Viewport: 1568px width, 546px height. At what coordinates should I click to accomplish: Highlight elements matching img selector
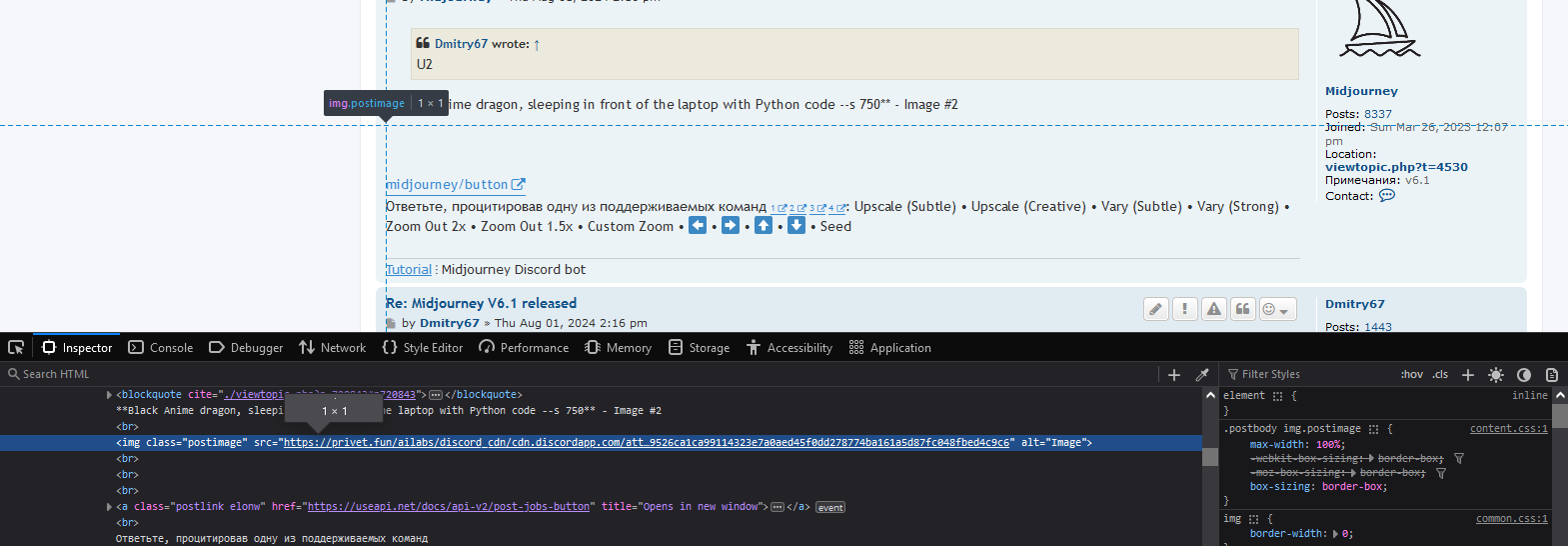1253,519
